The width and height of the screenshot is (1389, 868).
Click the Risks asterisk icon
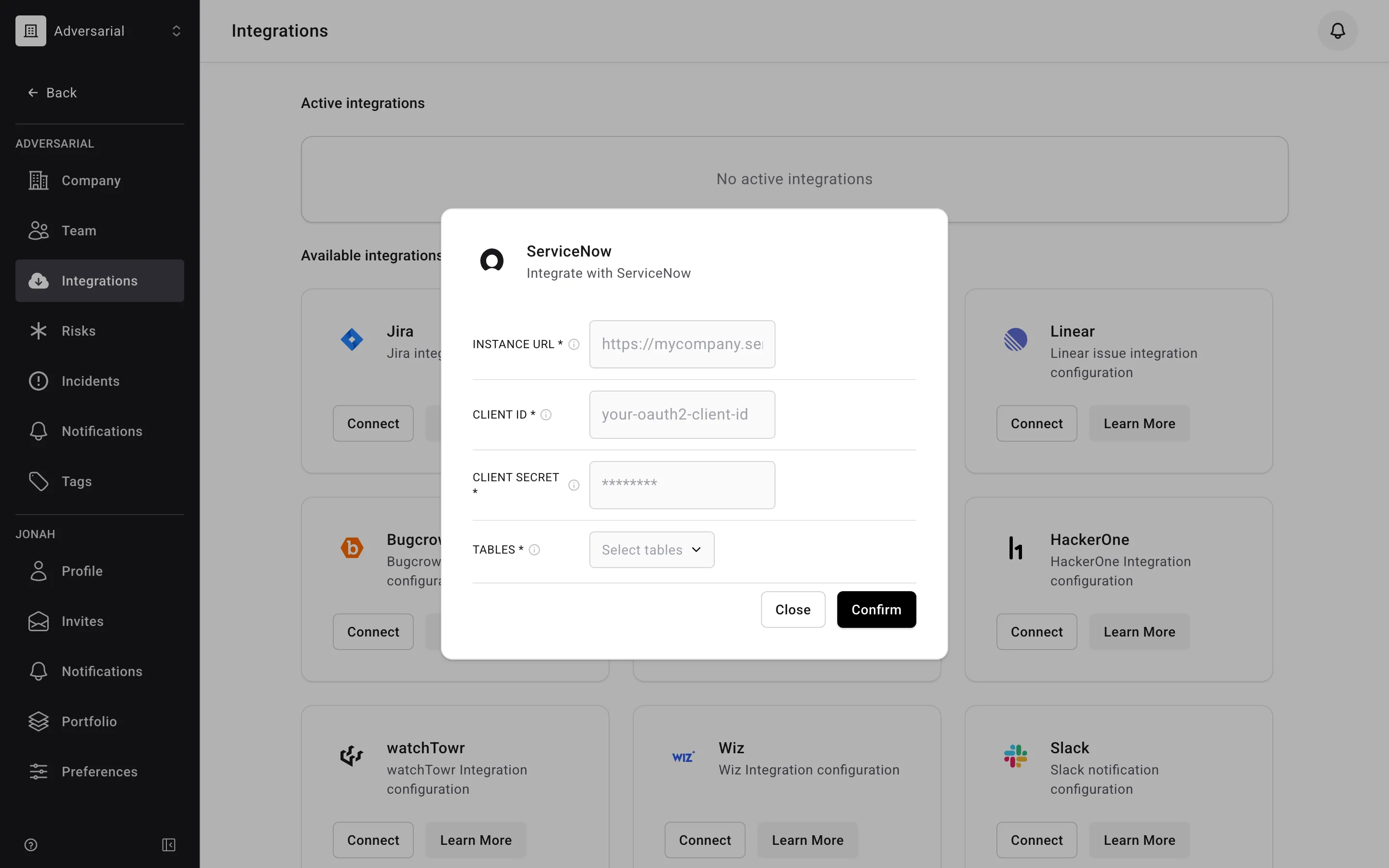point(39,331)
